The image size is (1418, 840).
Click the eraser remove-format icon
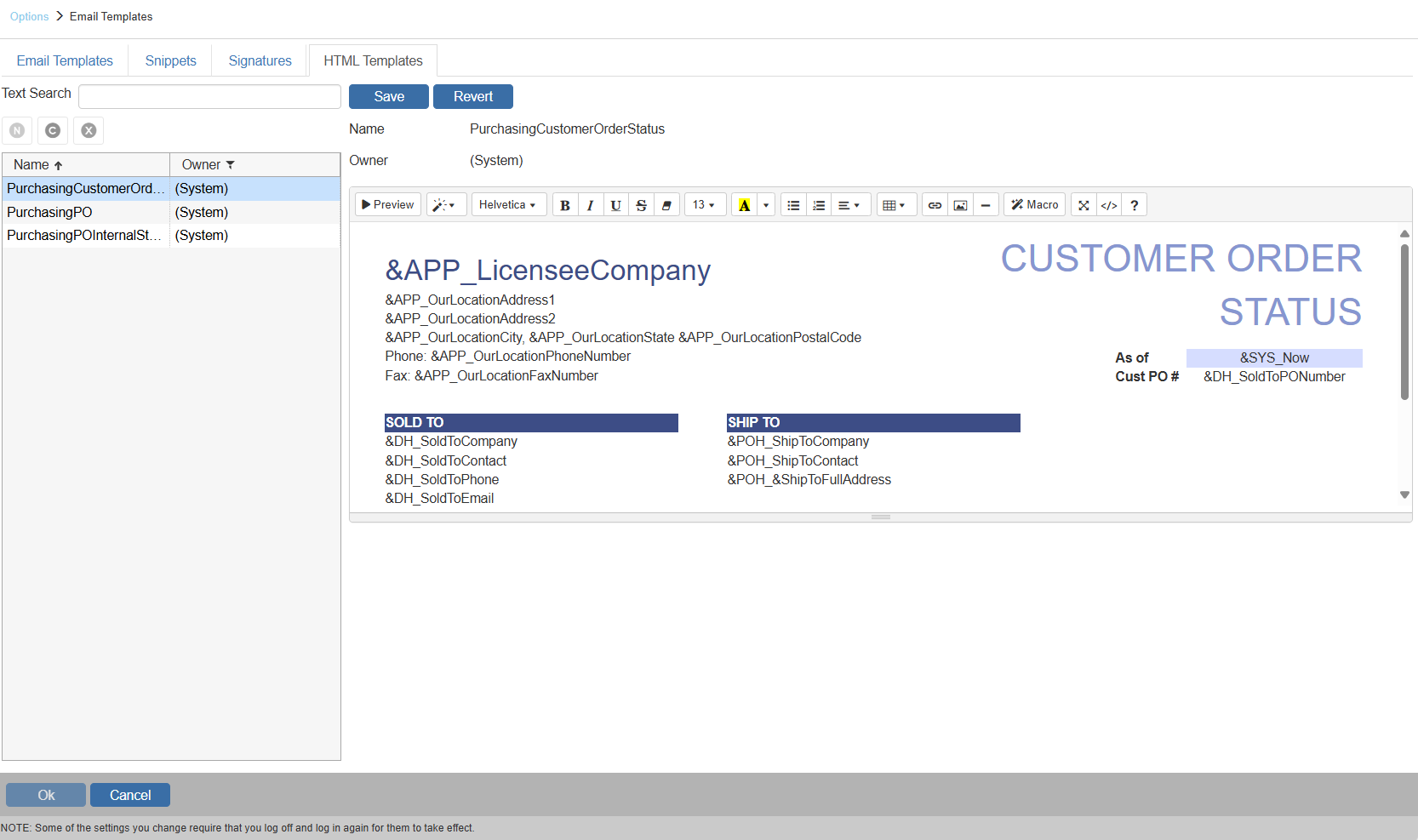pyautogui.click(x=666, y=205)
